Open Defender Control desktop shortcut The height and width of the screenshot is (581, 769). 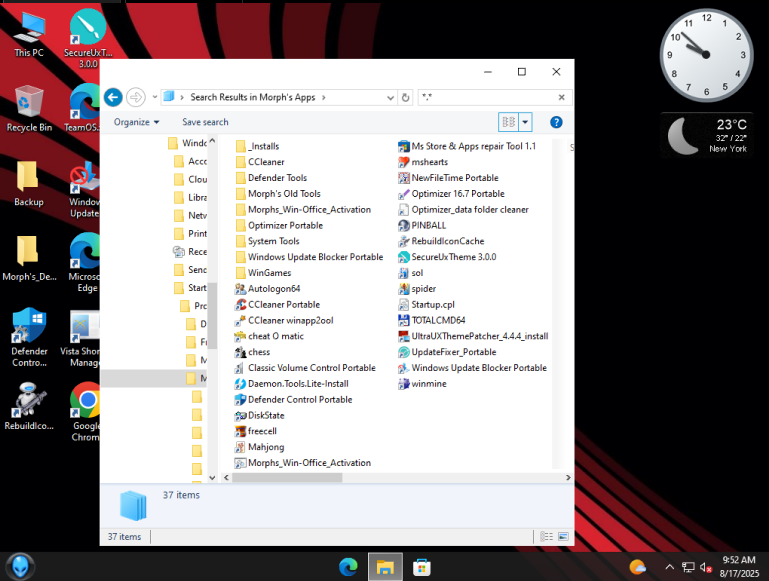pos(29,337)
